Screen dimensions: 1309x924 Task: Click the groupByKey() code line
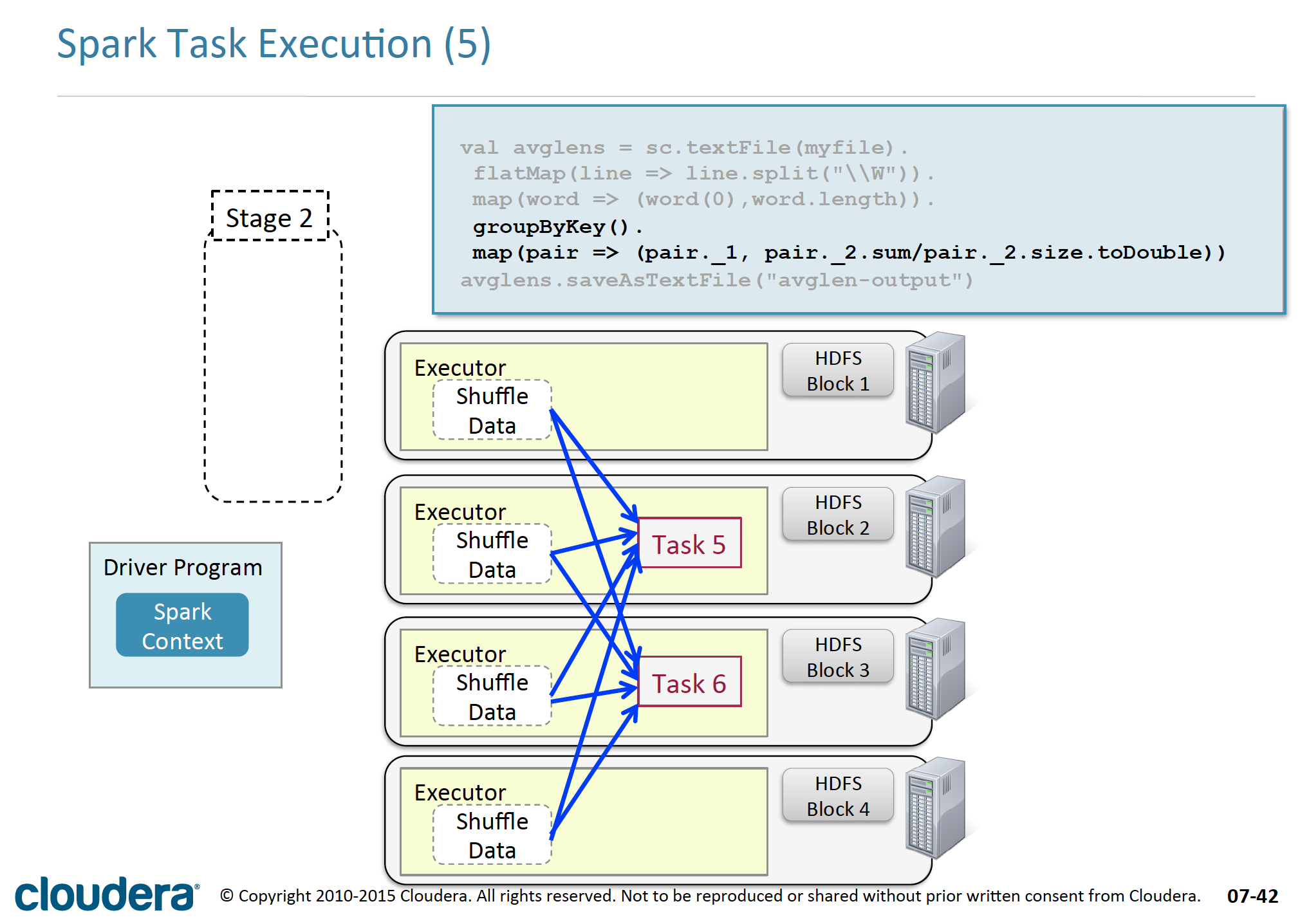[x=557, y=226]
